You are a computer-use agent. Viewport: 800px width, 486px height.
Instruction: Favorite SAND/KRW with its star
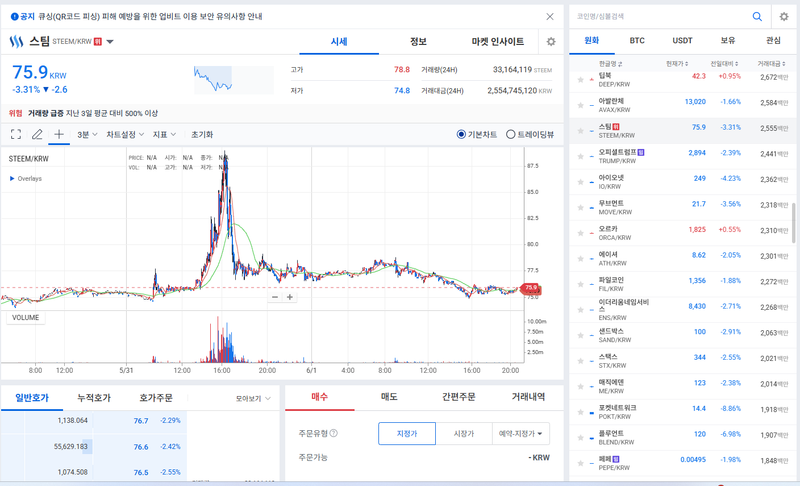[x=580, y=335]
